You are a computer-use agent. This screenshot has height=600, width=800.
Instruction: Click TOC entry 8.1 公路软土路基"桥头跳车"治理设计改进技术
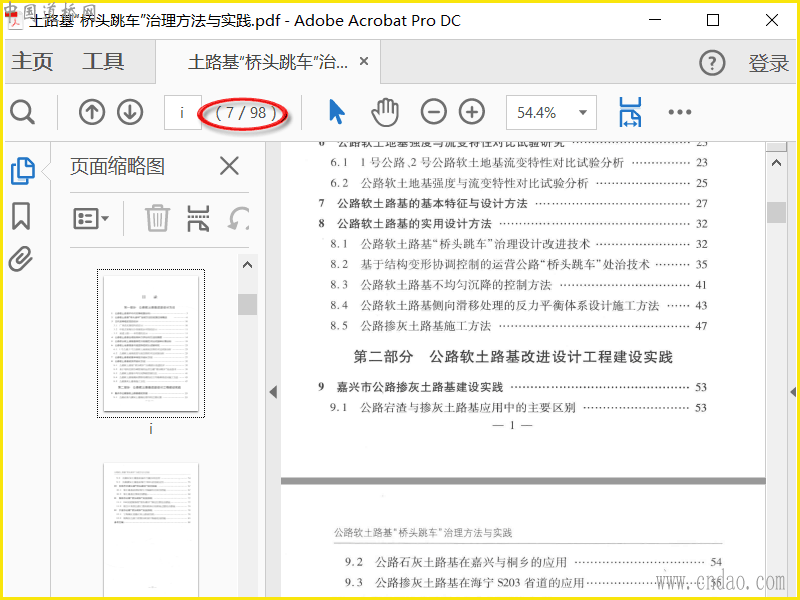[518, 244]
